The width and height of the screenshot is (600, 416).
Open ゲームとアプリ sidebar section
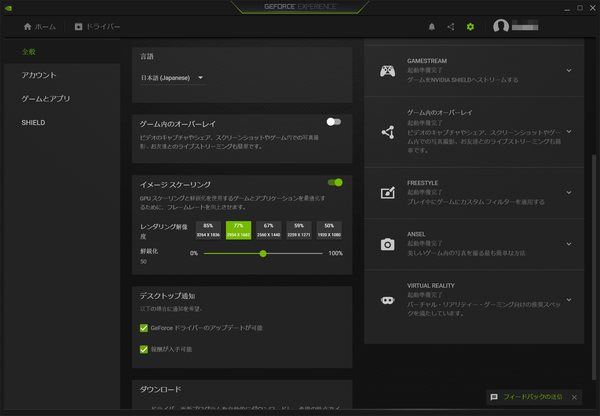click(62, 99)
